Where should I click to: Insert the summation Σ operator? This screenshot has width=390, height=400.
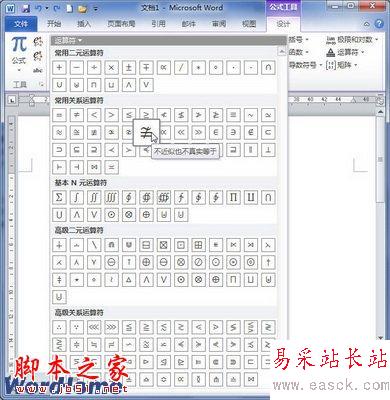click(x=59, y=197)
